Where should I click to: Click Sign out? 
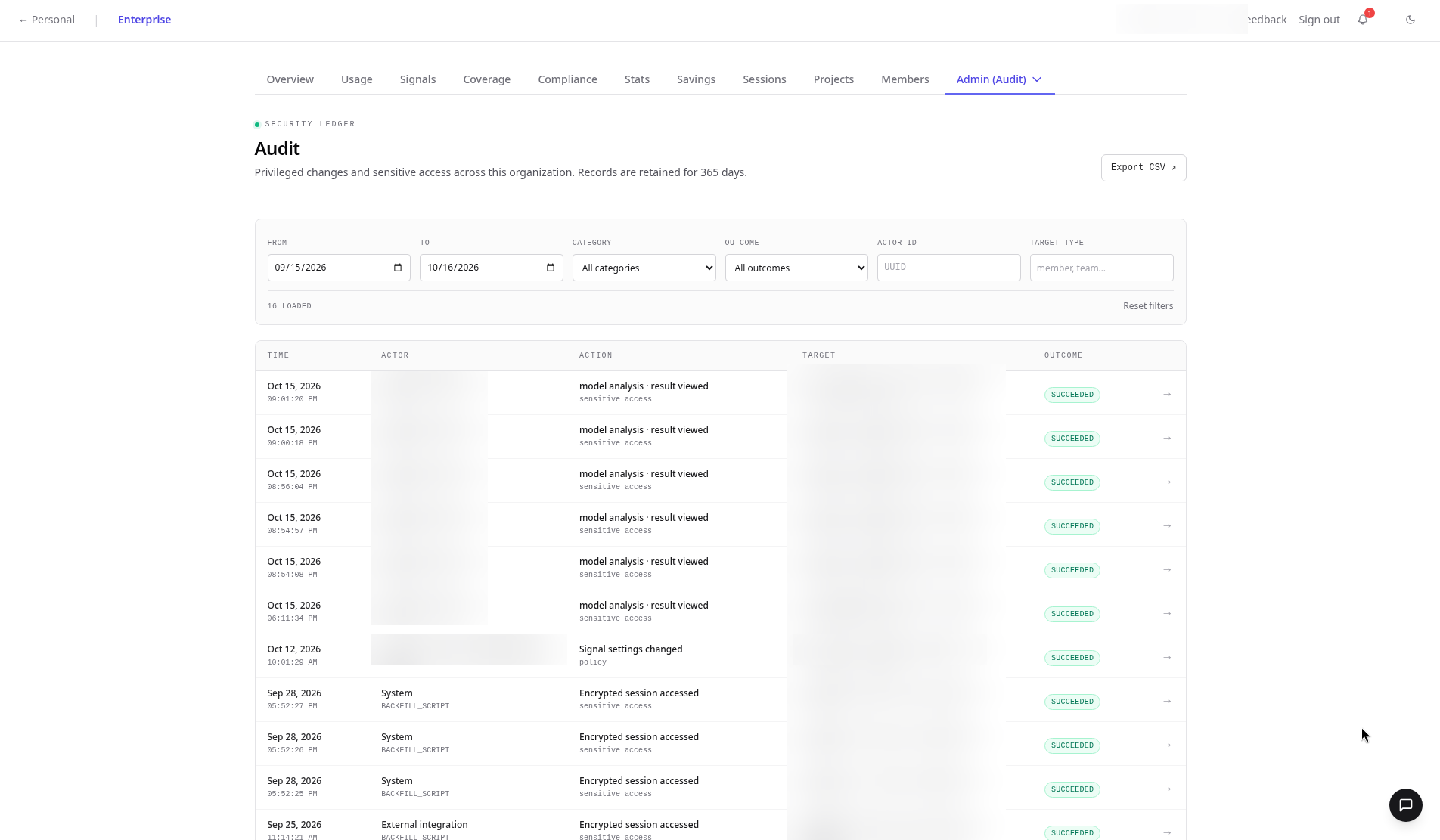pyautogui.click(x=1319, y=20)
